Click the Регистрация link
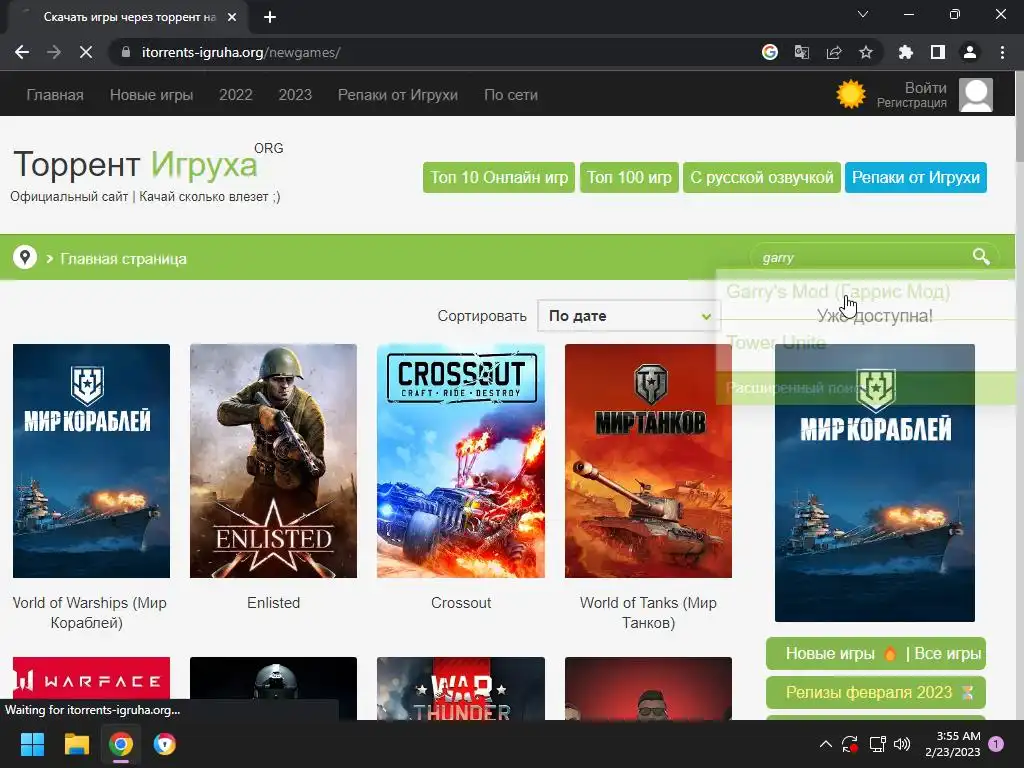This screenshot has width=1024, height=768. click(912, 103)
